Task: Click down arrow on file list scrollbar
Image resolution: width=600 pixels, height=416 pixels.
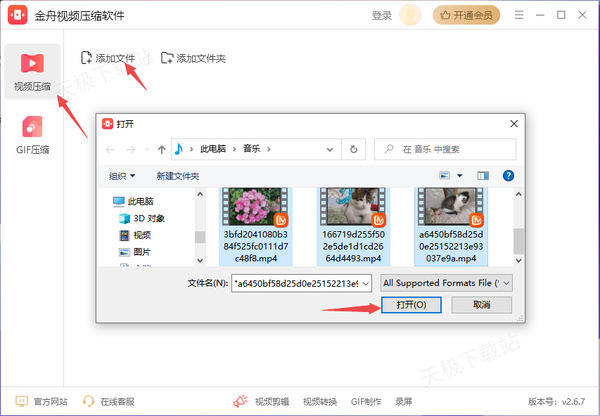Action: (518, 260)
